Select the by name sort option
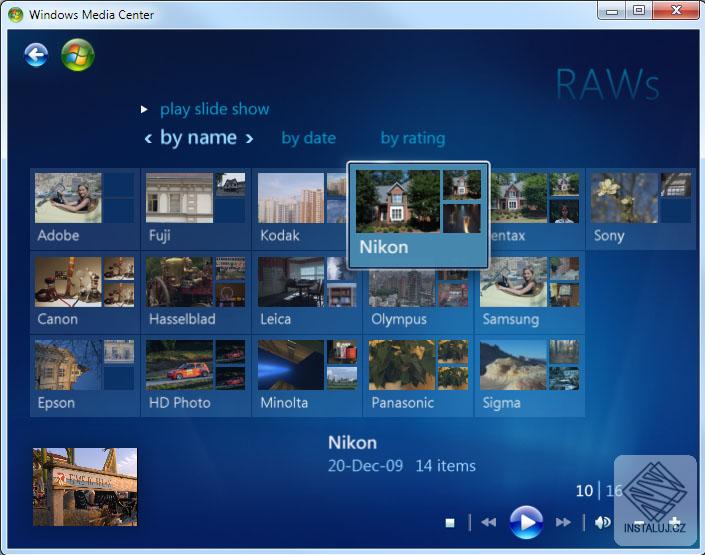Image resolution: width=705 pixels, height=555 pixels. click(198, 138)
